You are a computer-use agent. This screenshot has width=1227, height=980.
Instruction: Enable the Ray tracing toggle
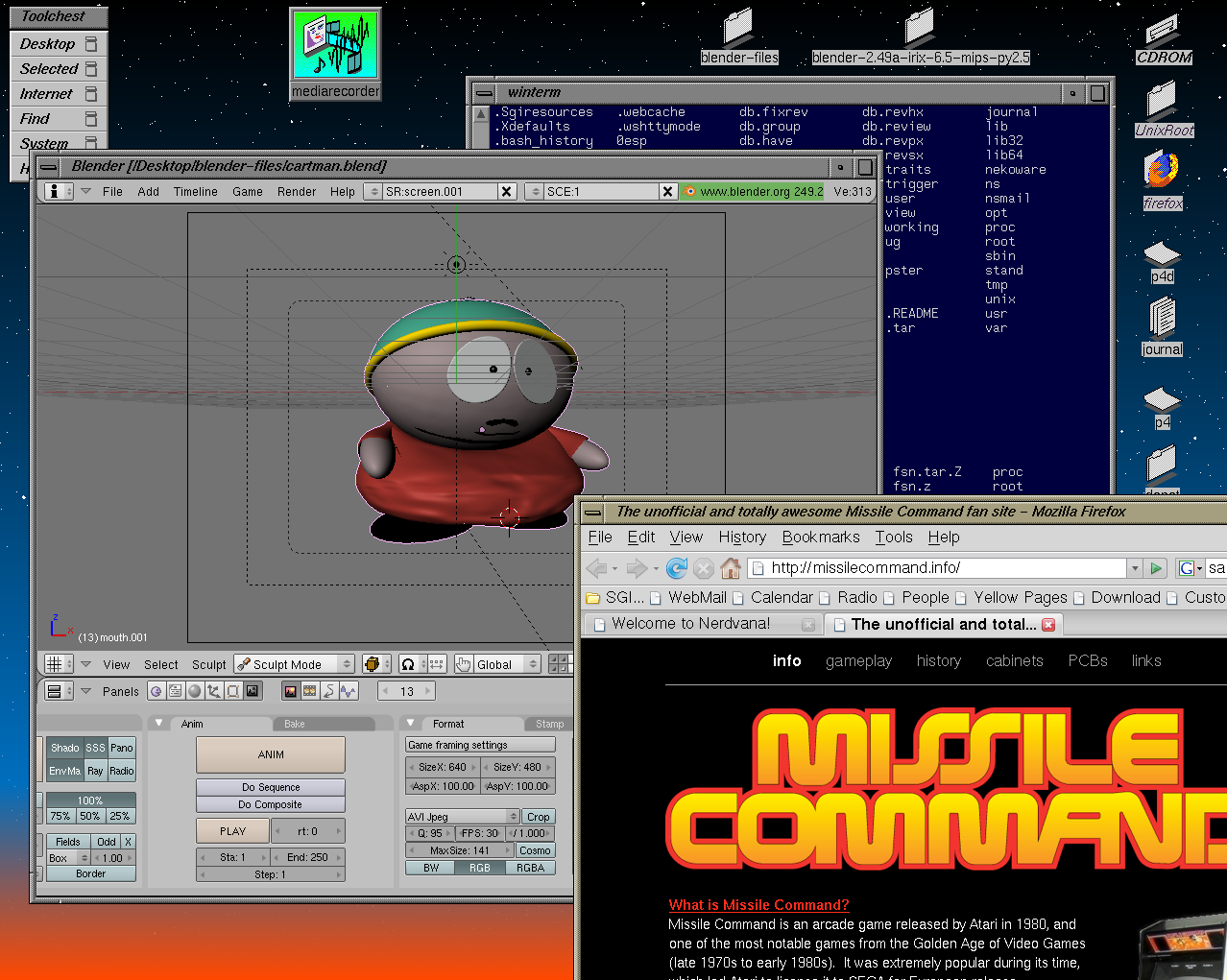95,771
